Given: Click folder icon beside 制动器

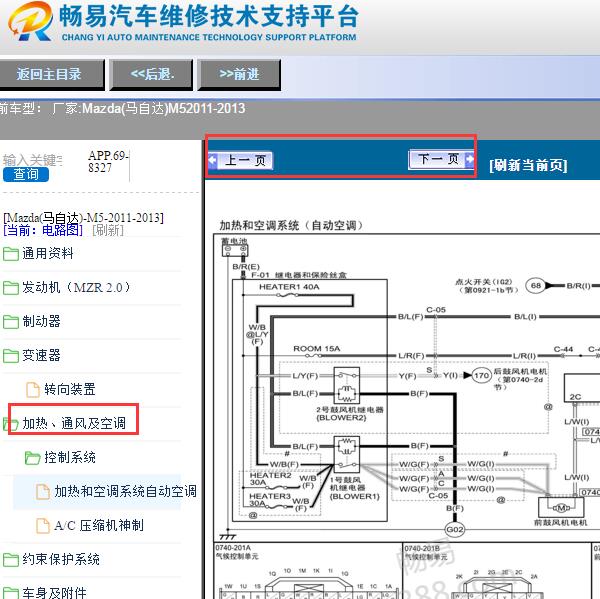Looking at the screenshot, I should (x=11, y=322).
